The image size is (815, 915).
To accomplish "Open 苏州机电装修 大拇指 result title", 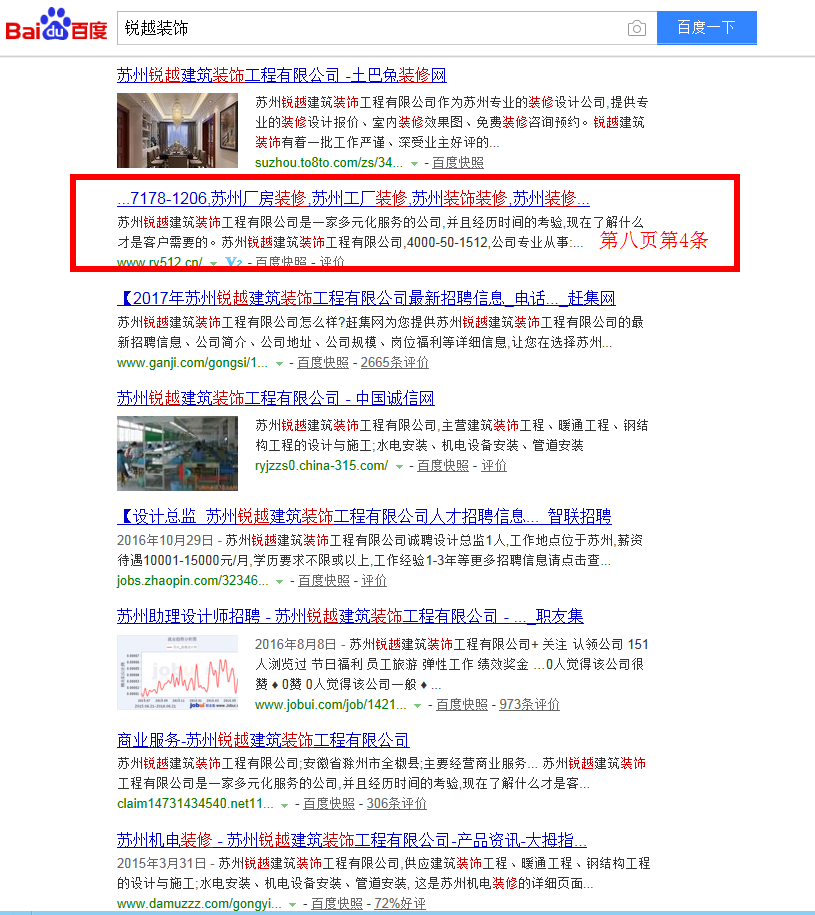I will coord(352,840).
